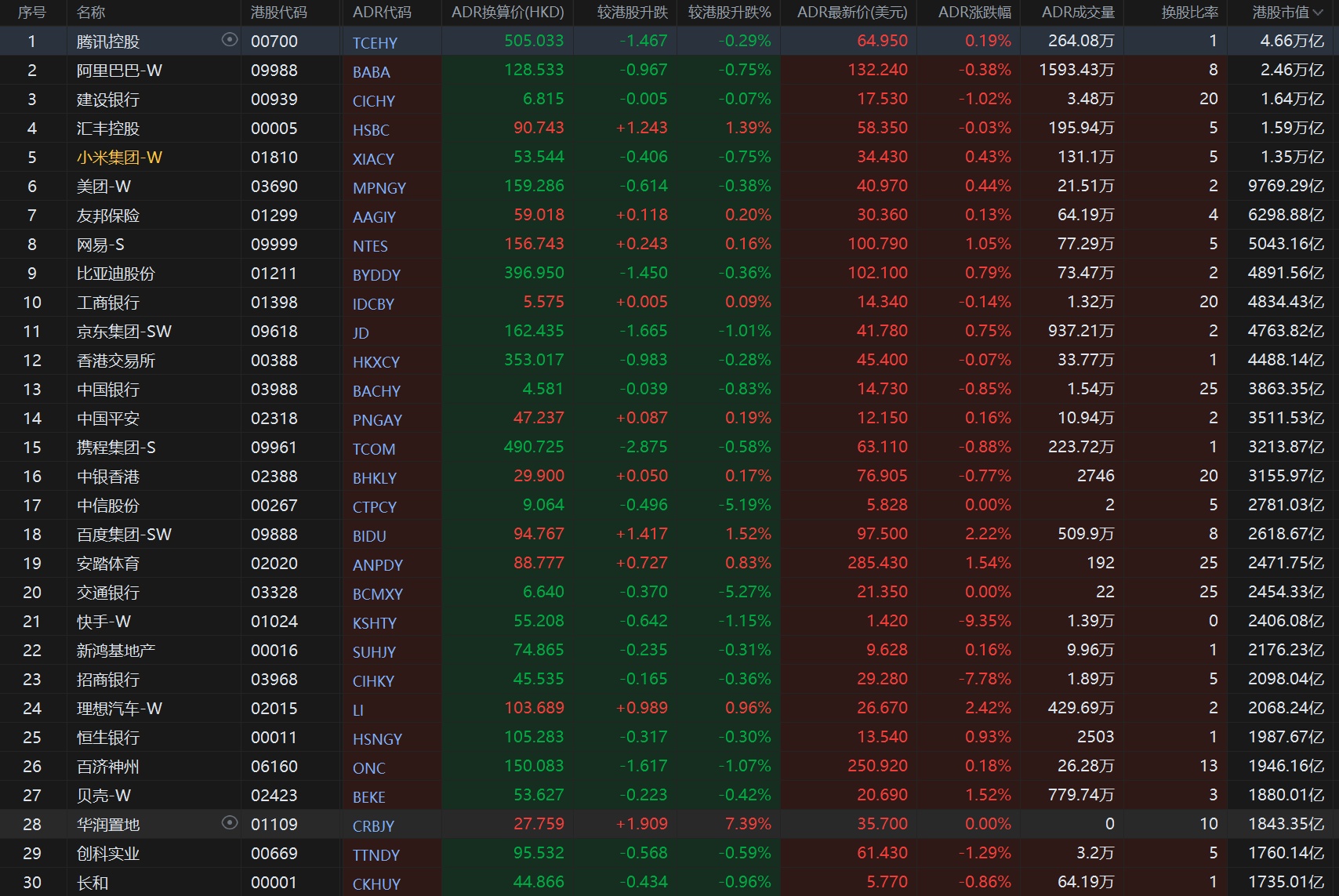Screen dimensions: 1339x896
Task: Open the TCEHY ADR code
Action: [375, 43]
